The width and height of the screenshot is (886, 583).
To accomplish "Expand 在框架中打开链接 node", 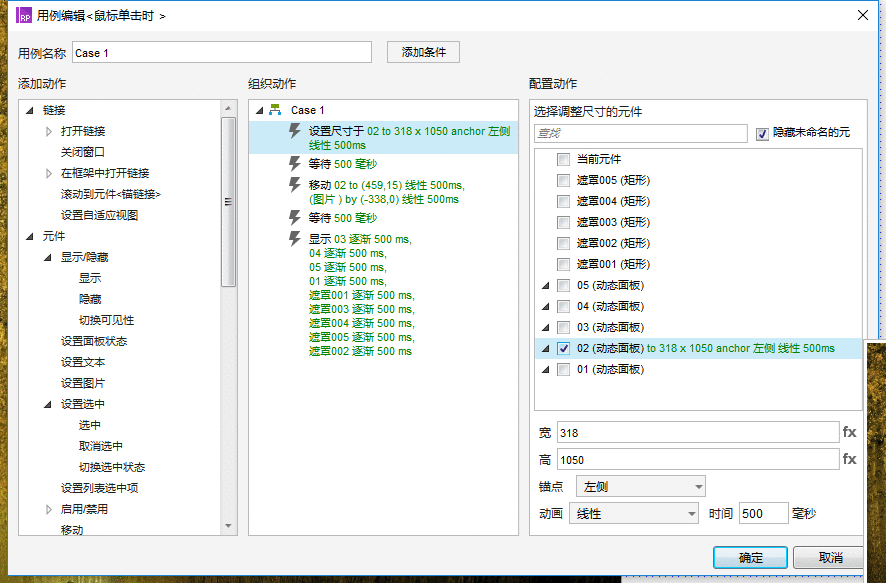I will click(x=49, y=173).
